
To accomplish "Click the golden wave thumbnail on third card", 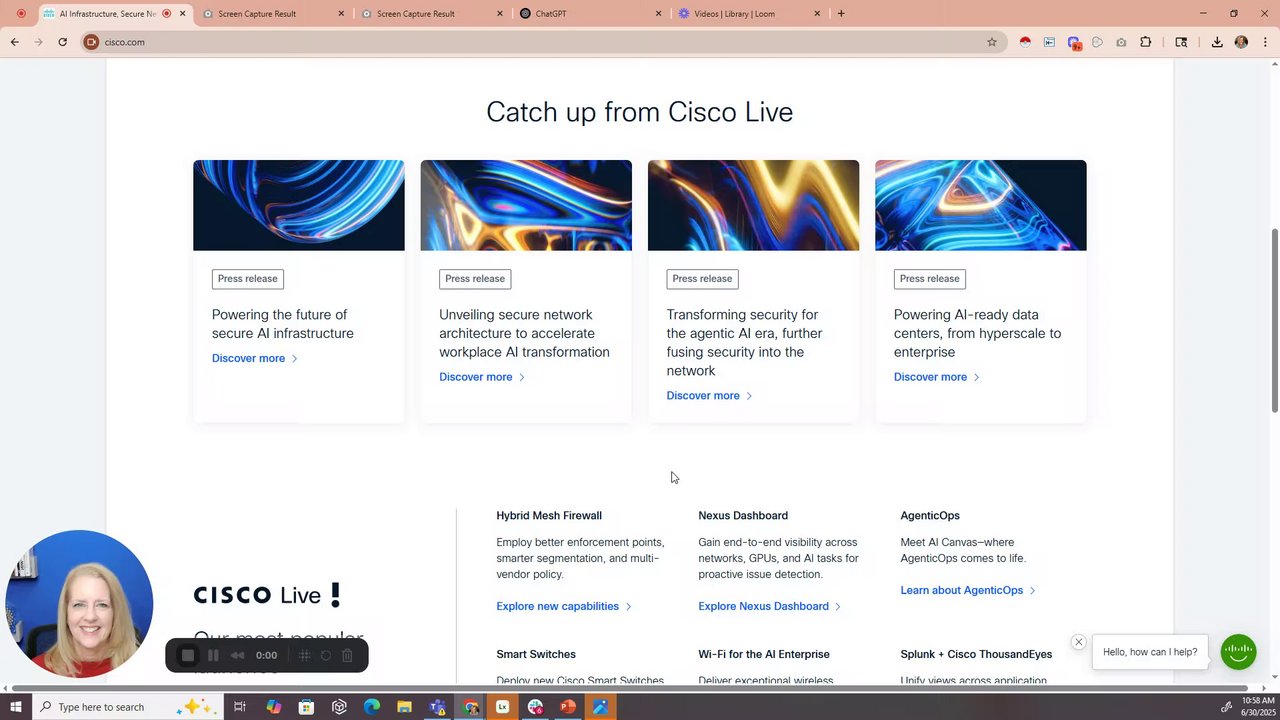I will click(753, 205).
